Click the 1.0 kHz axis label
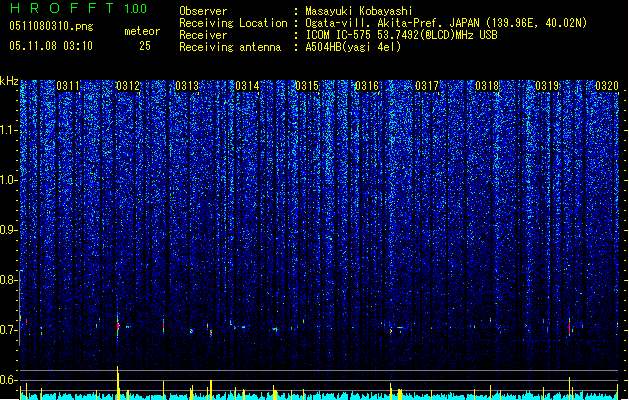Image resolution: width=629 pixels, height=400 pixels. pyautogui.click(x=8, y=180)
